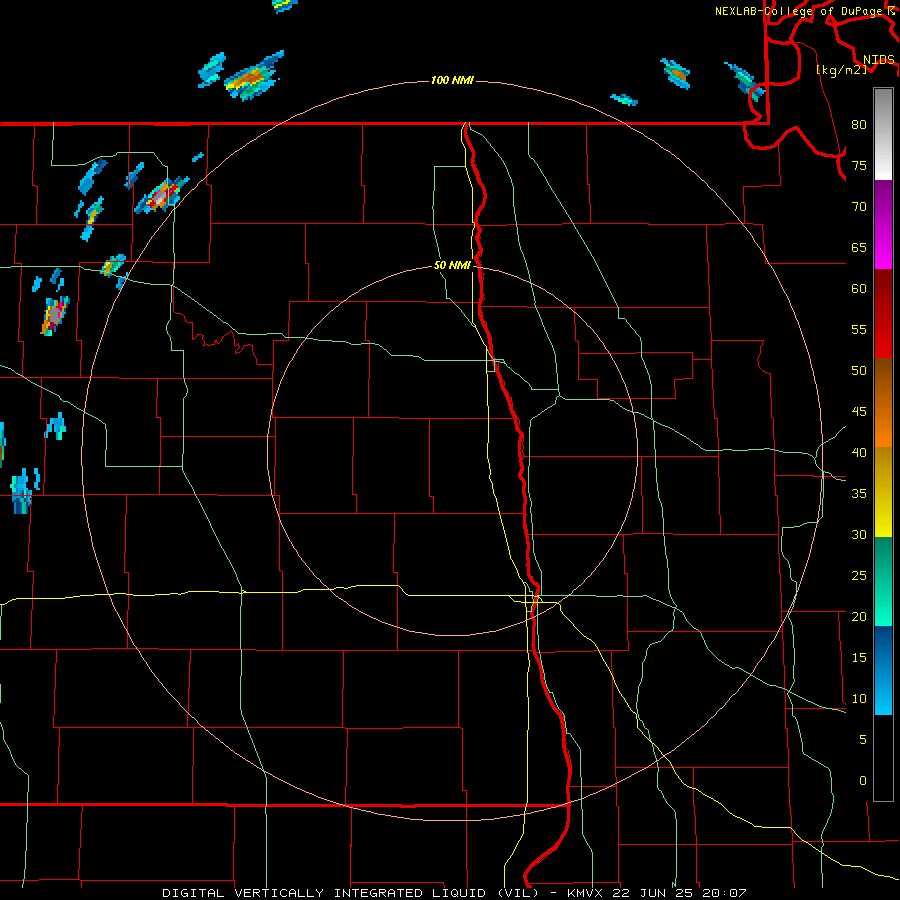Pick the white-gray top band of the color scale

pos(883,134)
